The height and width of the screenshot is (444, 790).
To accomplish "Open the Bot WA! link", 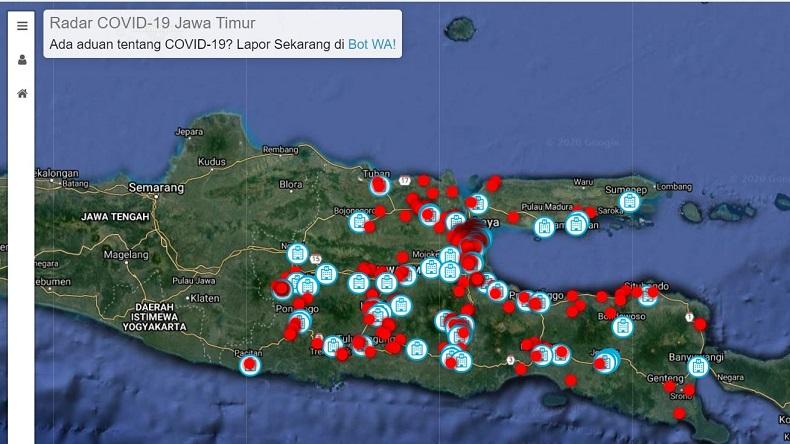I will [372, 45].
